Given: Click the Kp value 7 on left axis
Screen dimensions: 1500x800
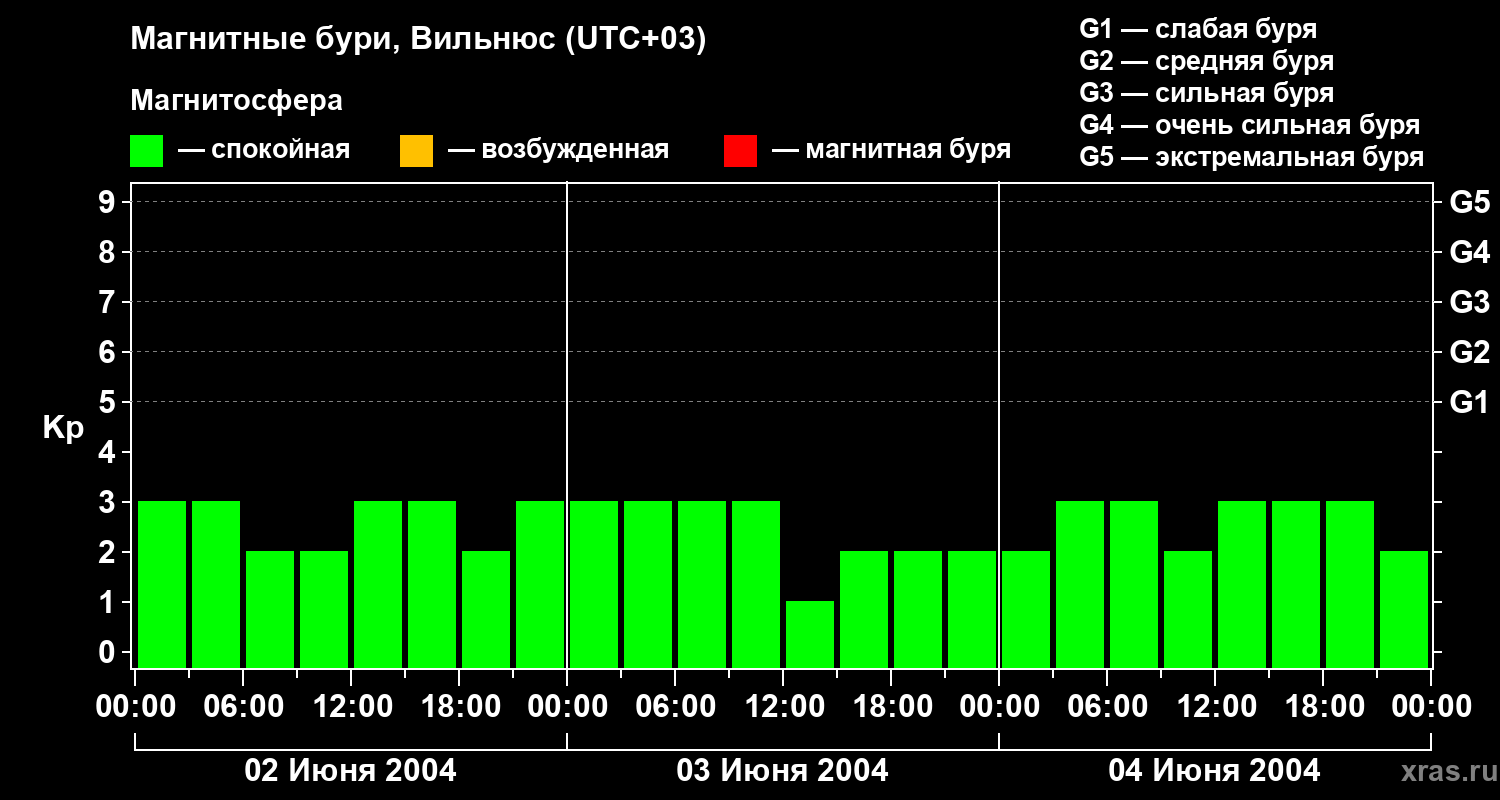Looking at the screenshot, I should 108,302.
